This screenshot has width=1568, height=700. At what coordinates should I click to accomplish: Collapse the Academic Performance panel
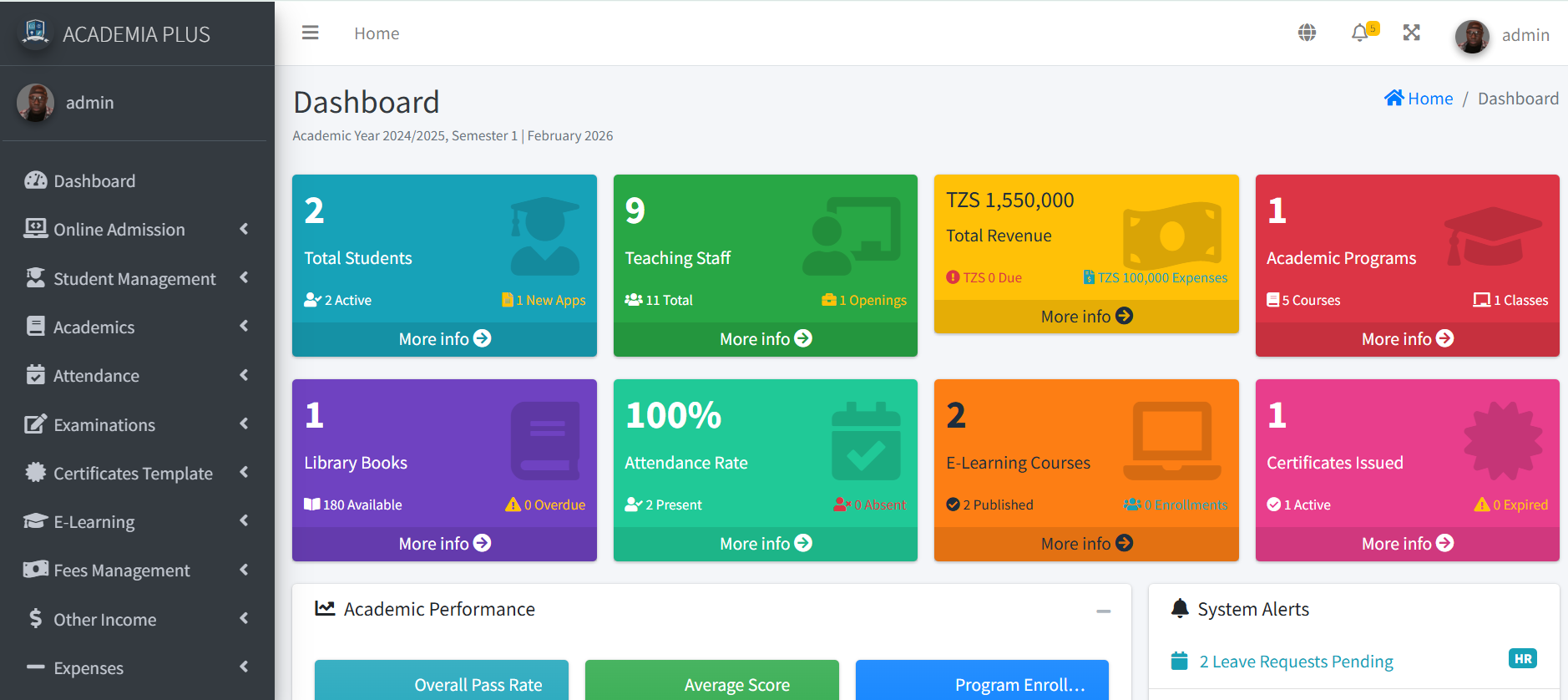1103,611
